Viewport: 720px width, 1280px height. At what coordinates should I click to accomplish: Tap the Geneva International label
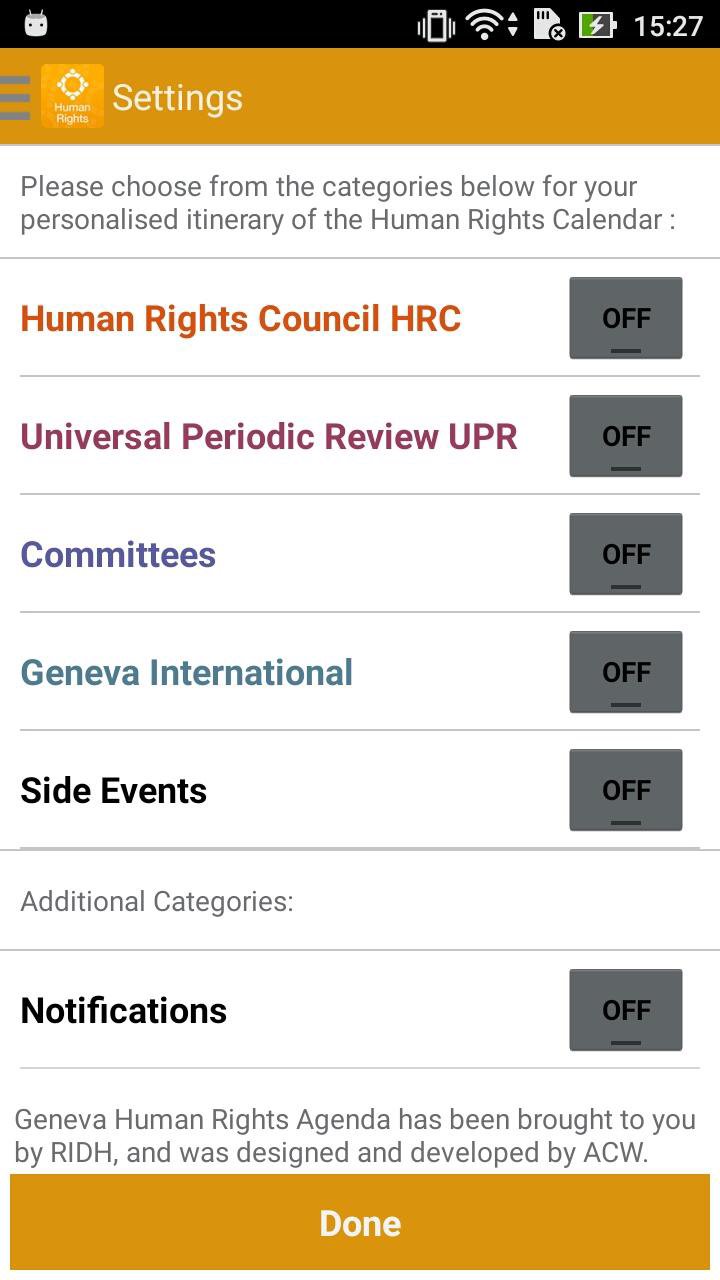(187, 673)
